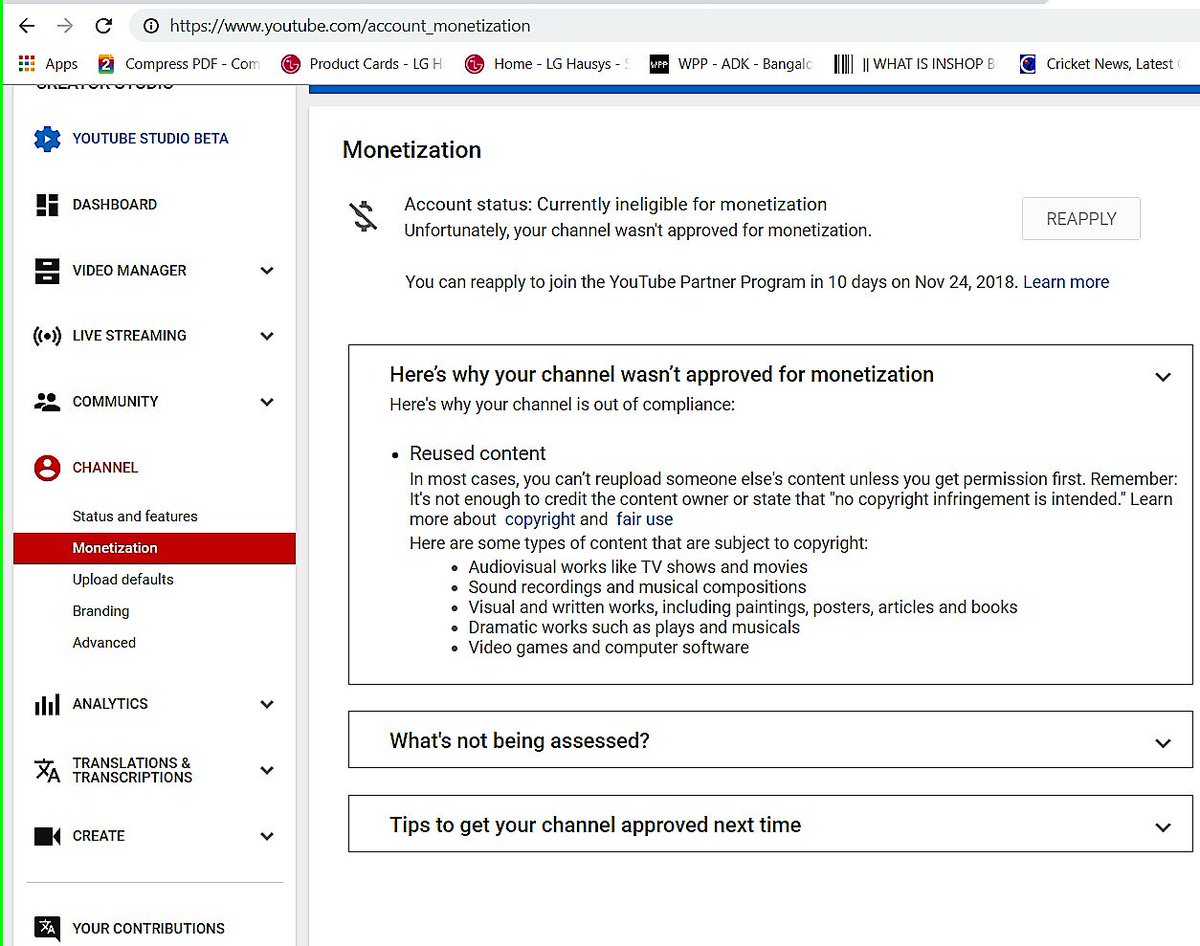
Task: Click the YouTube Studio Beta gear icon
Action: [47, 139]
